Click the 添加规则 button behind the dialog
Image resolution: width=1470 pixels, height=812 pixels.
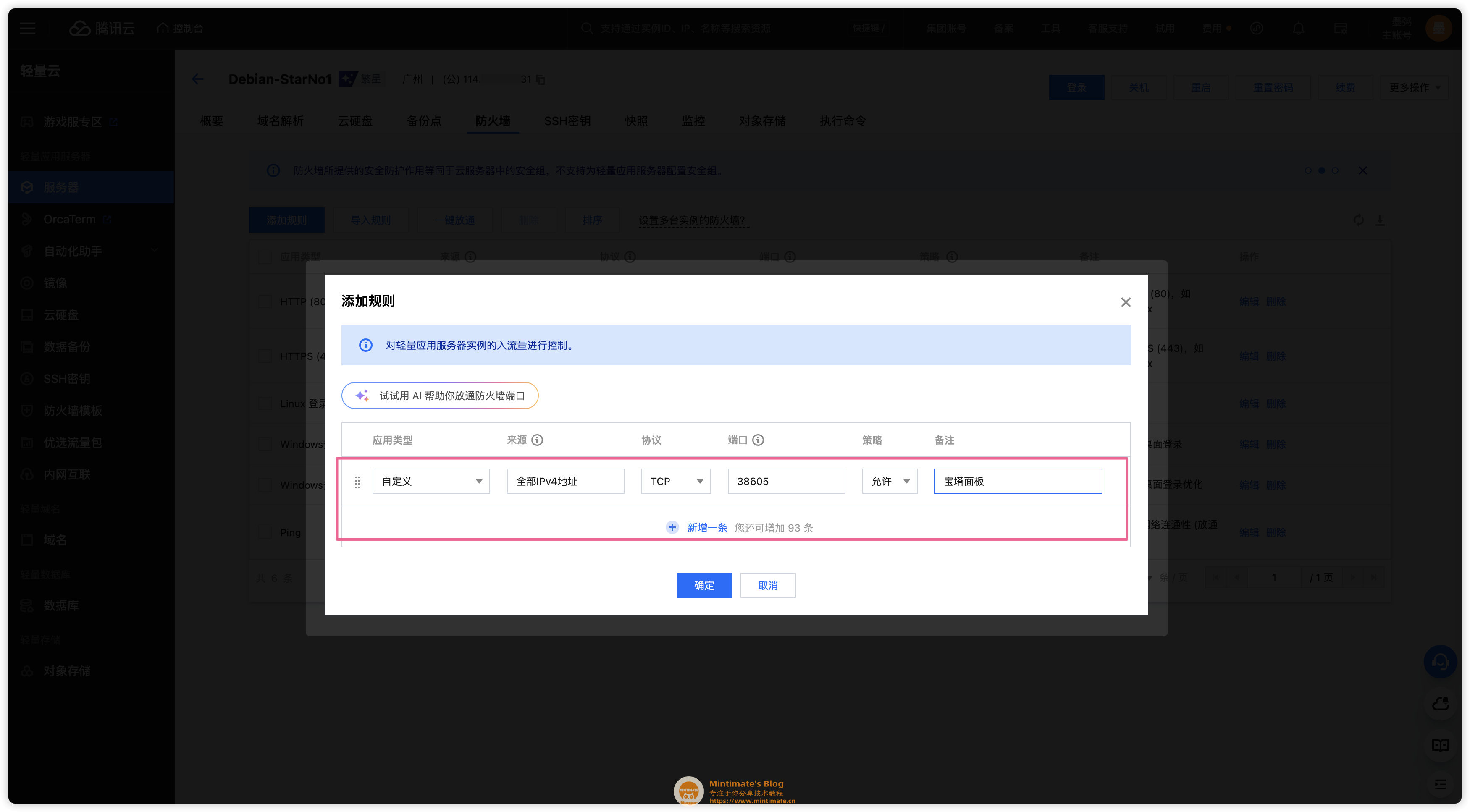coord(286,220)
